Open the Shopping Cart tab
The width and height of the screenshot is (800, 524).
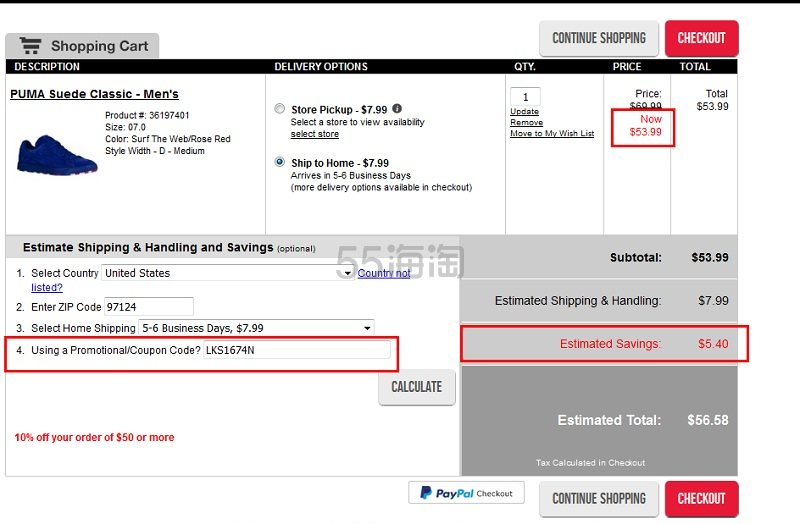click(82, 46)
